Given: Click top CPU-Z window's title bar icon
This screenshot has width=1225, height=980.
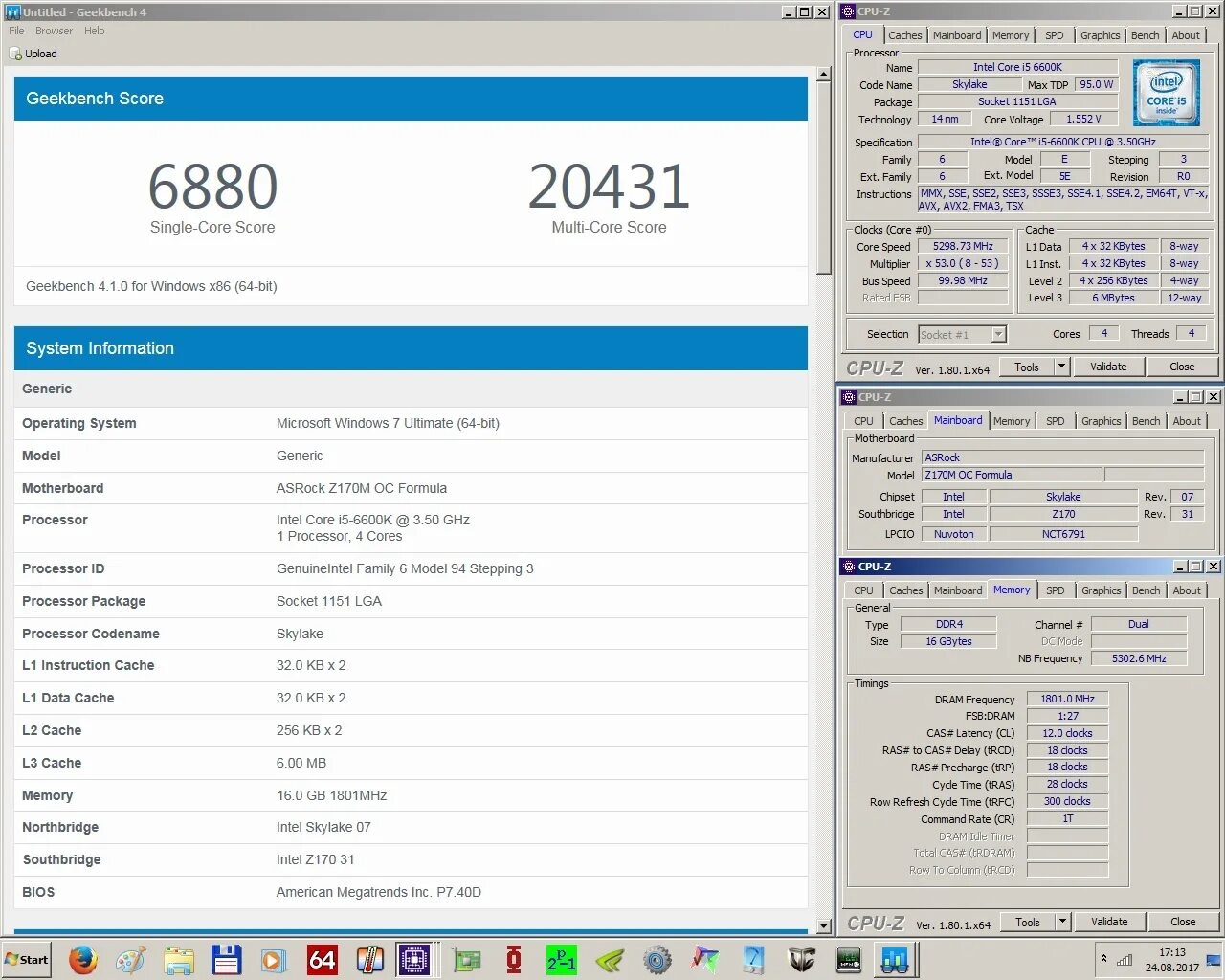Looking at the screenshot, I should [847, 11].
